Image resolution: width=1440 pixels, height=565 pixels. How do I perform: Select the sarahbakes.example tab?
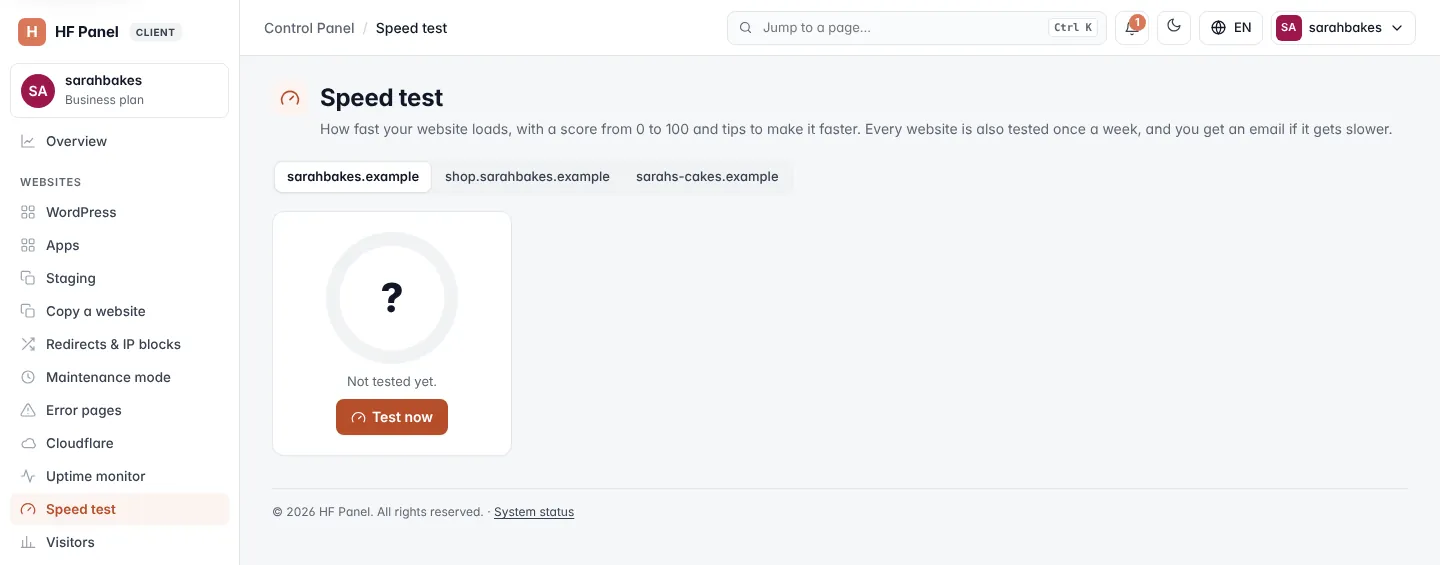pyautogui.click(x=353, y=177)
